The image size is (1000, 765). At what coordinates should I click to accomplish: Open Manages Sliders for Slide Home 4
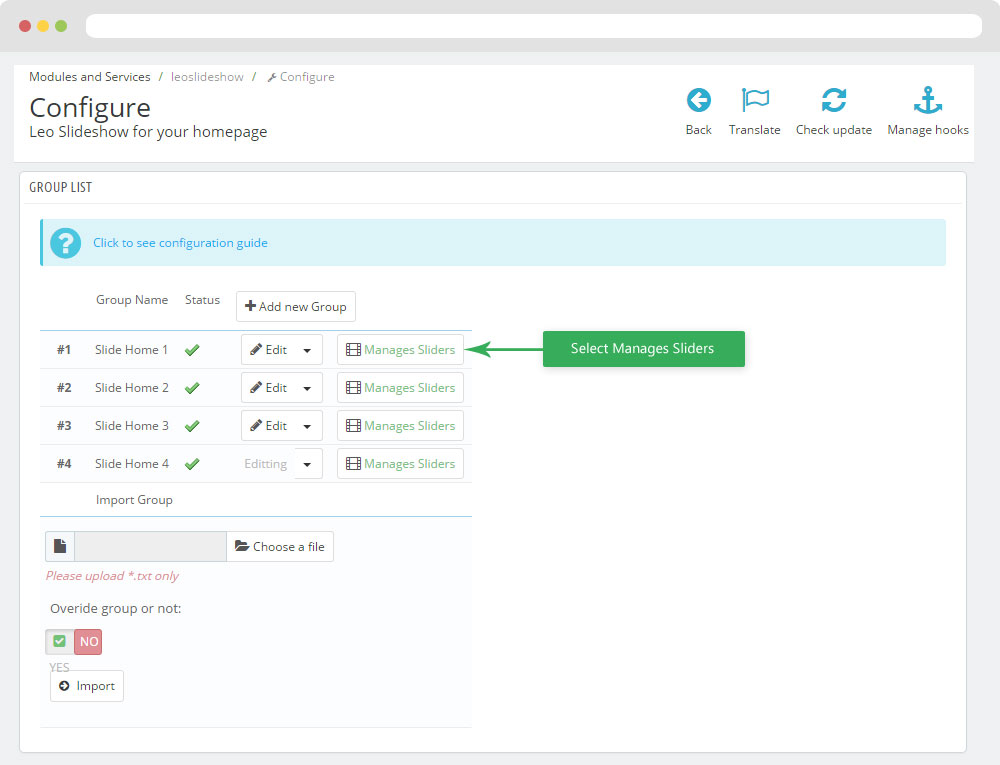coord(400,464)
